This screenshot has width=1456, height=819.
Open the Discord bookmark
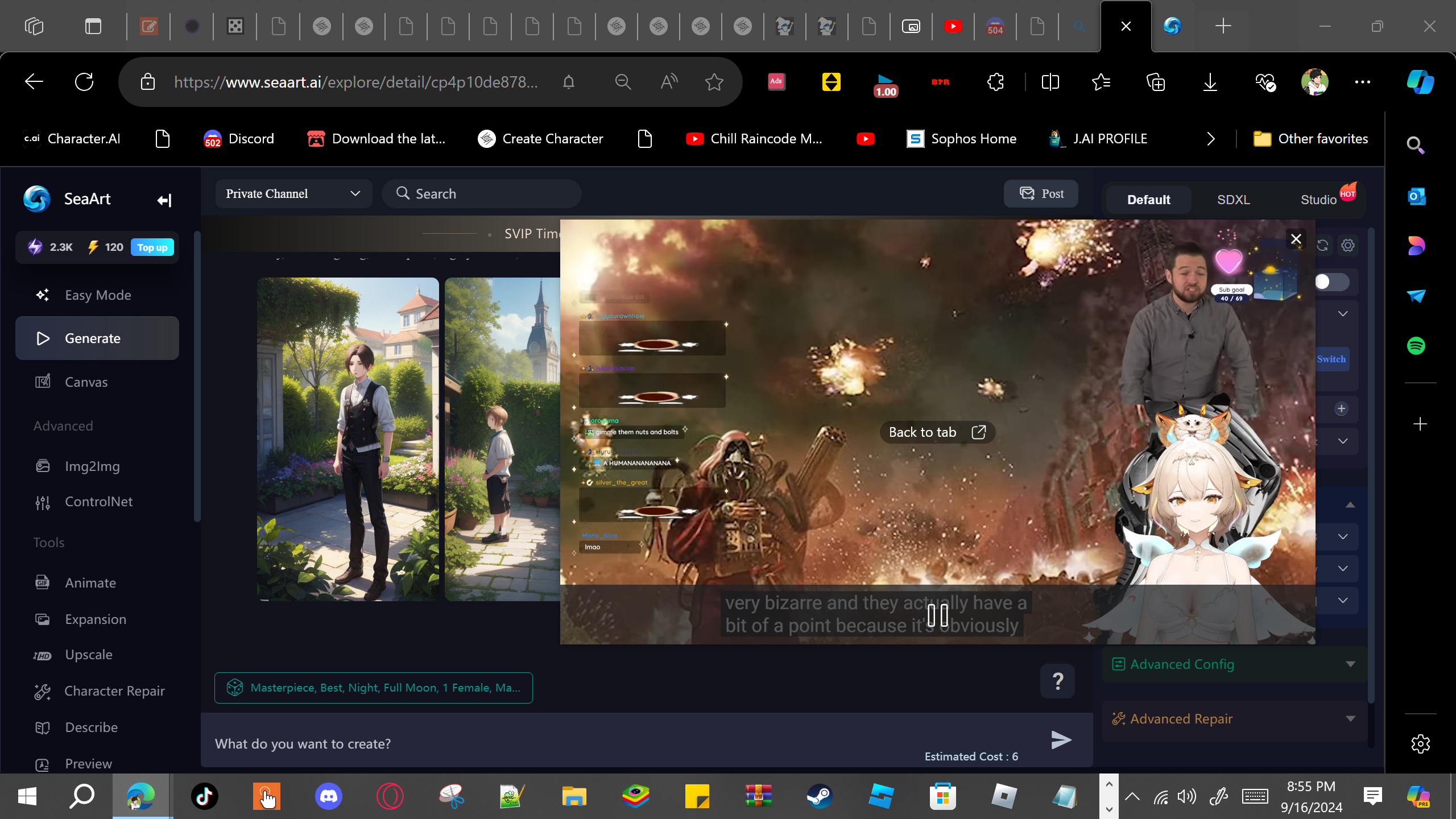point(239,139)
